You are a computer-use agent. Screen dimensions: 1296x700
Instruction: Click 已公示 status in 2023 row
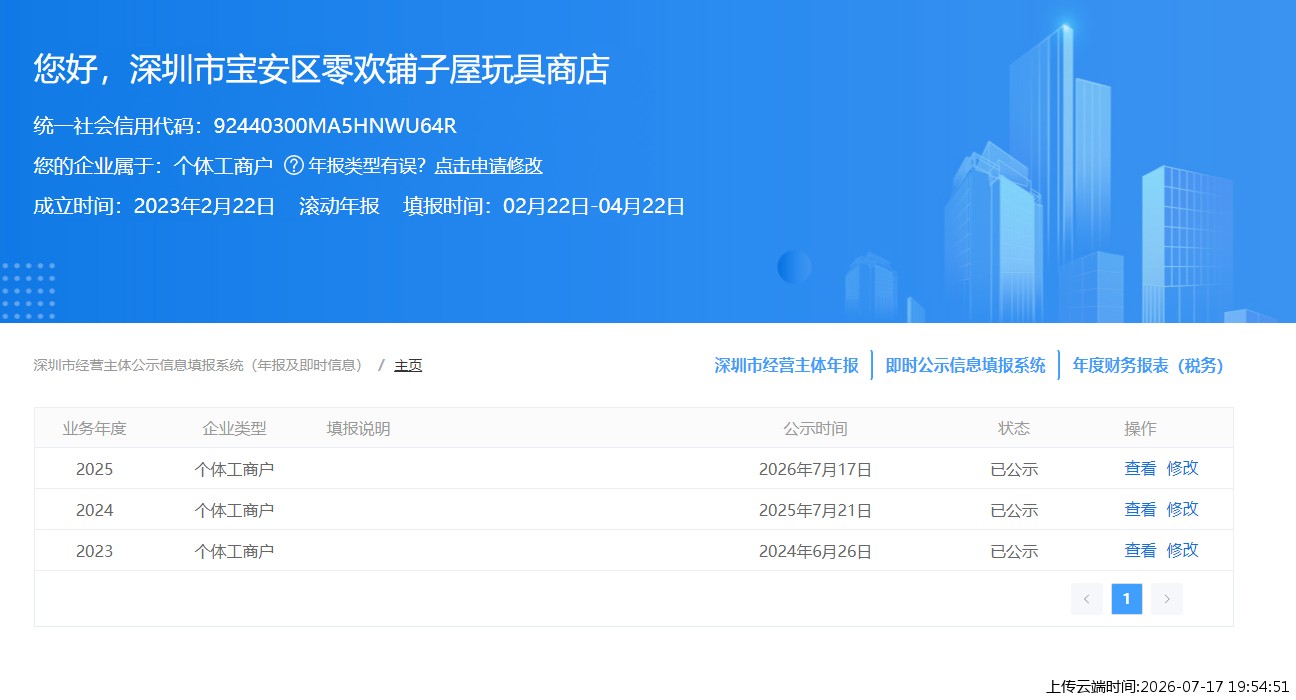pyautogui.click(x=1014, y=552)
